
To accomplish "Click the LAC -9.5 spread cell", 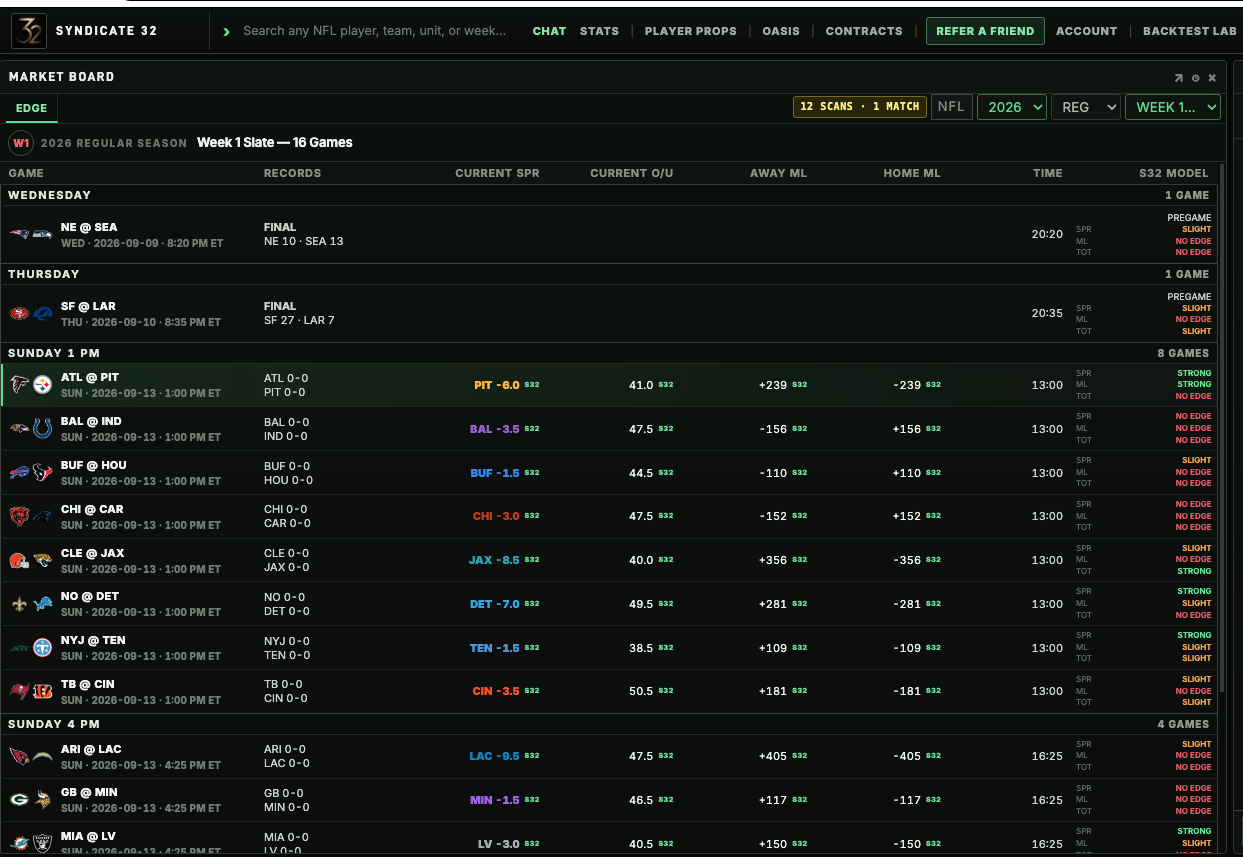I will coord(494,756).
